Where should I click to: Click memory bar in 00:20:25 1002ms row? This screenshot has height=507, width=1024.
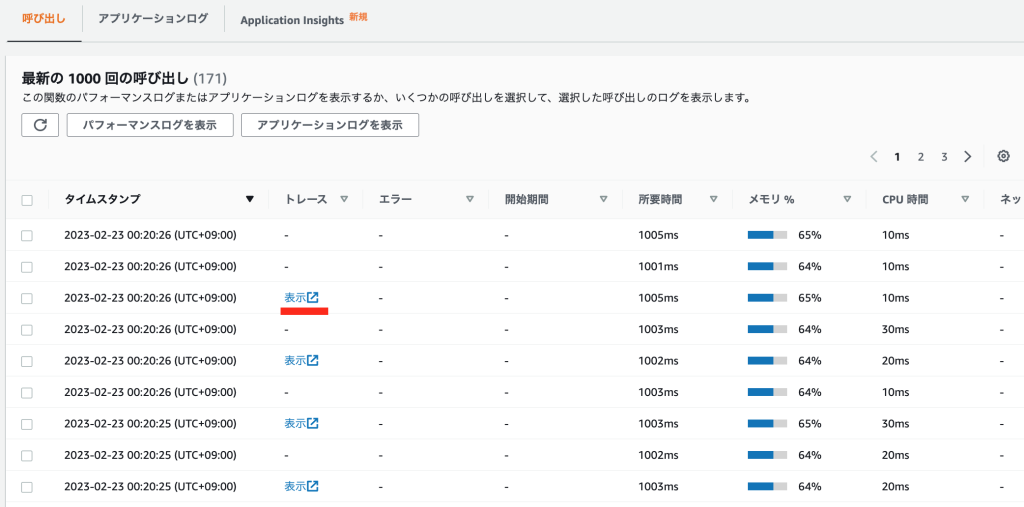coord(767,455)
